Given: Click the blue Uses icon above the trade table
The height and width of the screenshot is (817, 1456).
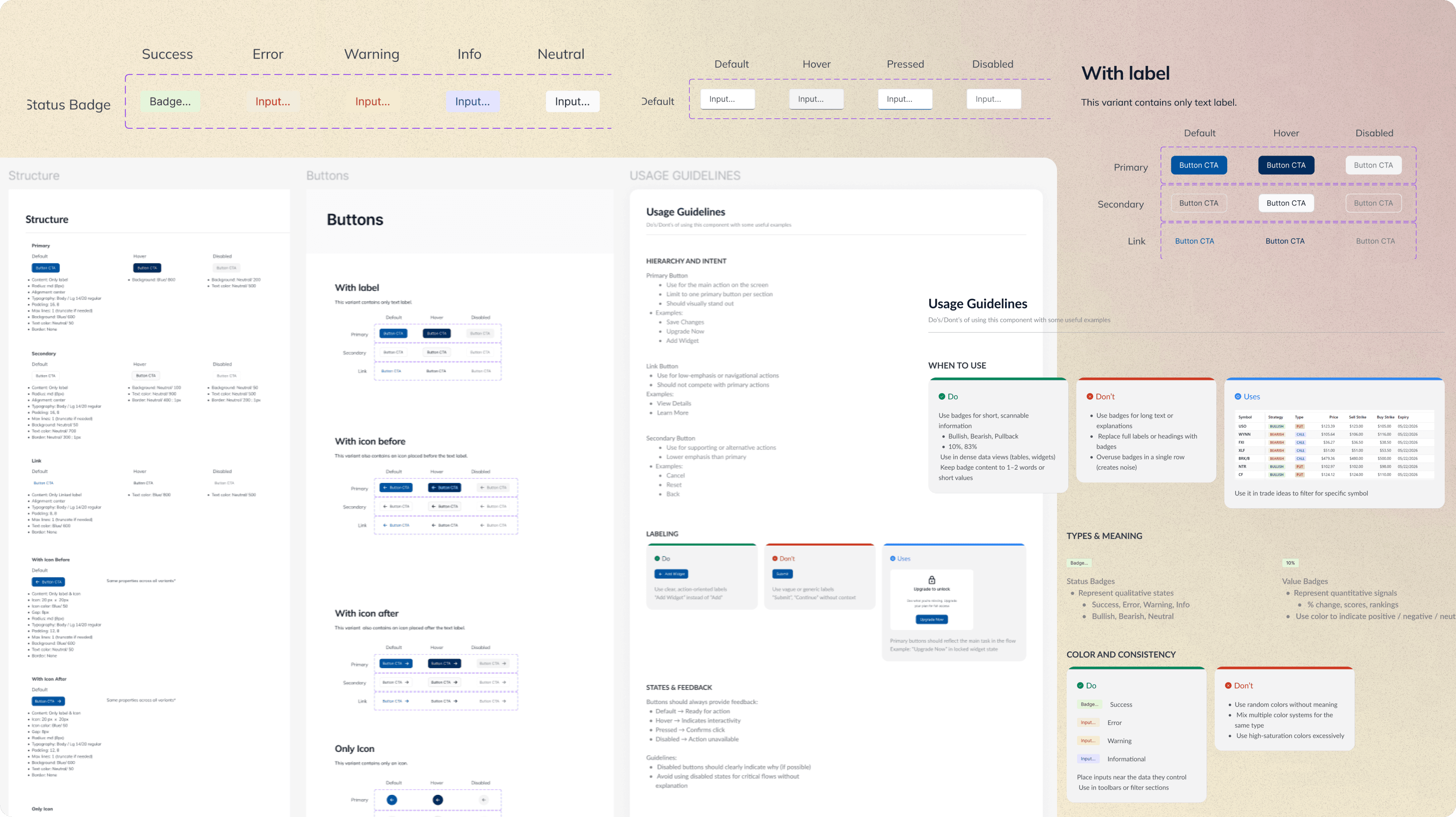Looking at the screenshot, I should [1238, 396].
